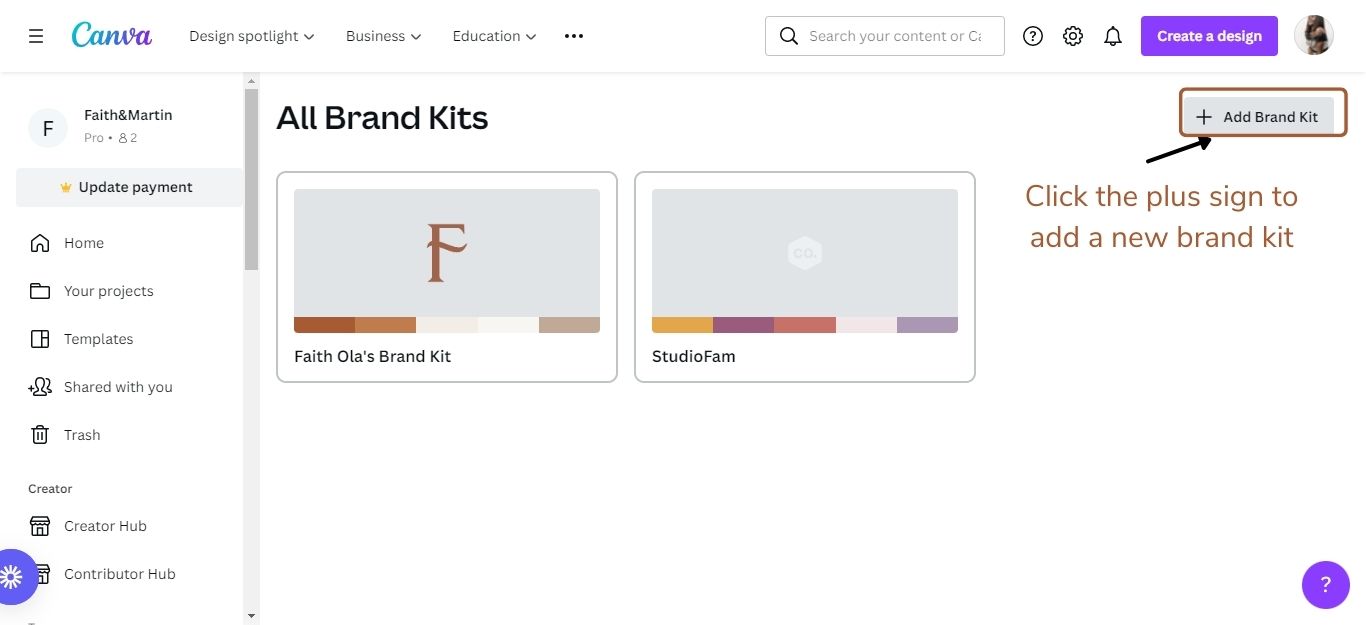This screenshot has width=1366, height=625.
Task: Click the Your projects folder icon
Action: click(40, 291)
